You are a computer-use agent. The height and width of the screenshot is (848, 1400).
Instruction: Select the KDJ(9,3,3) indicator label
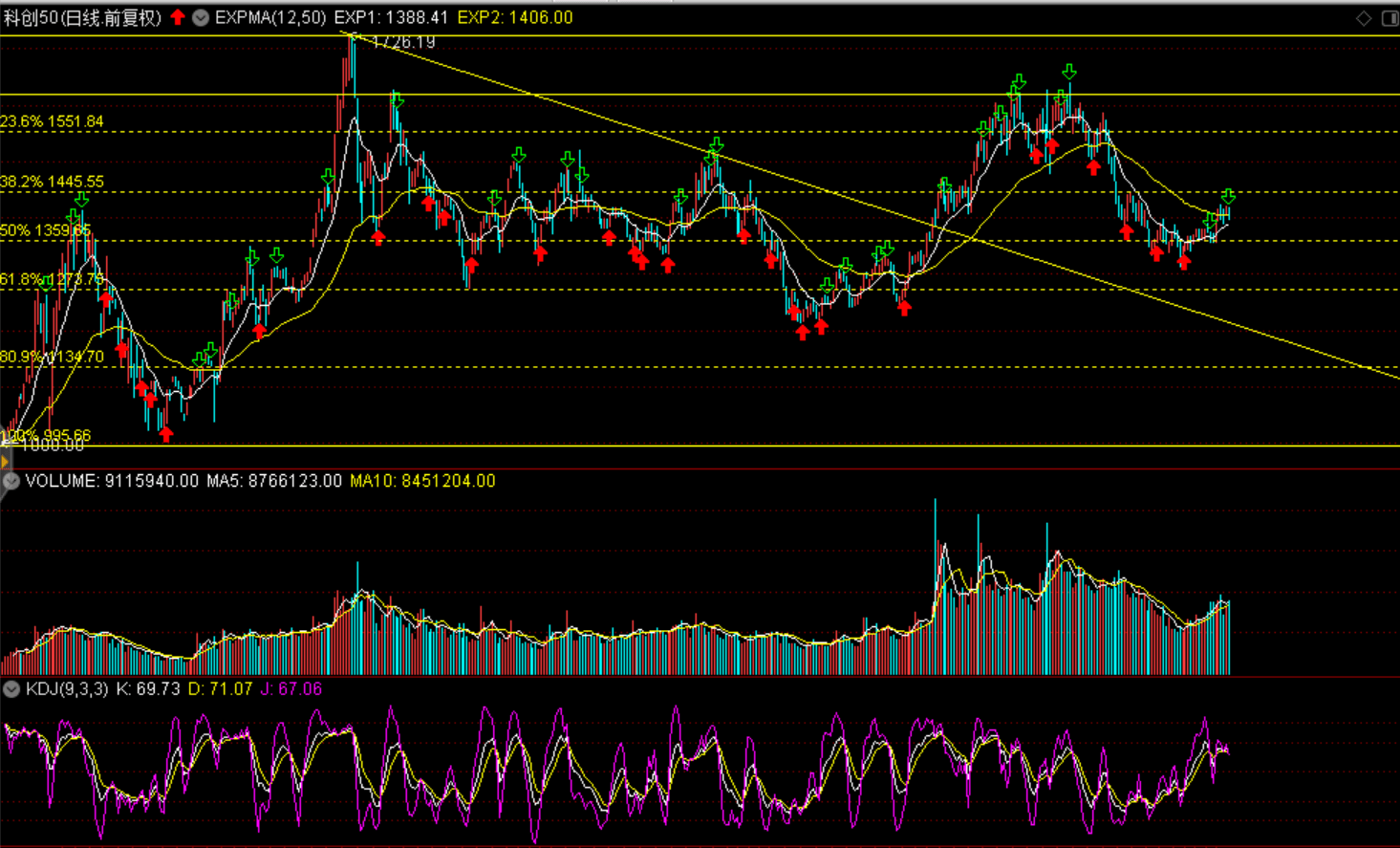pyautogui.click(x=67, y=689)
